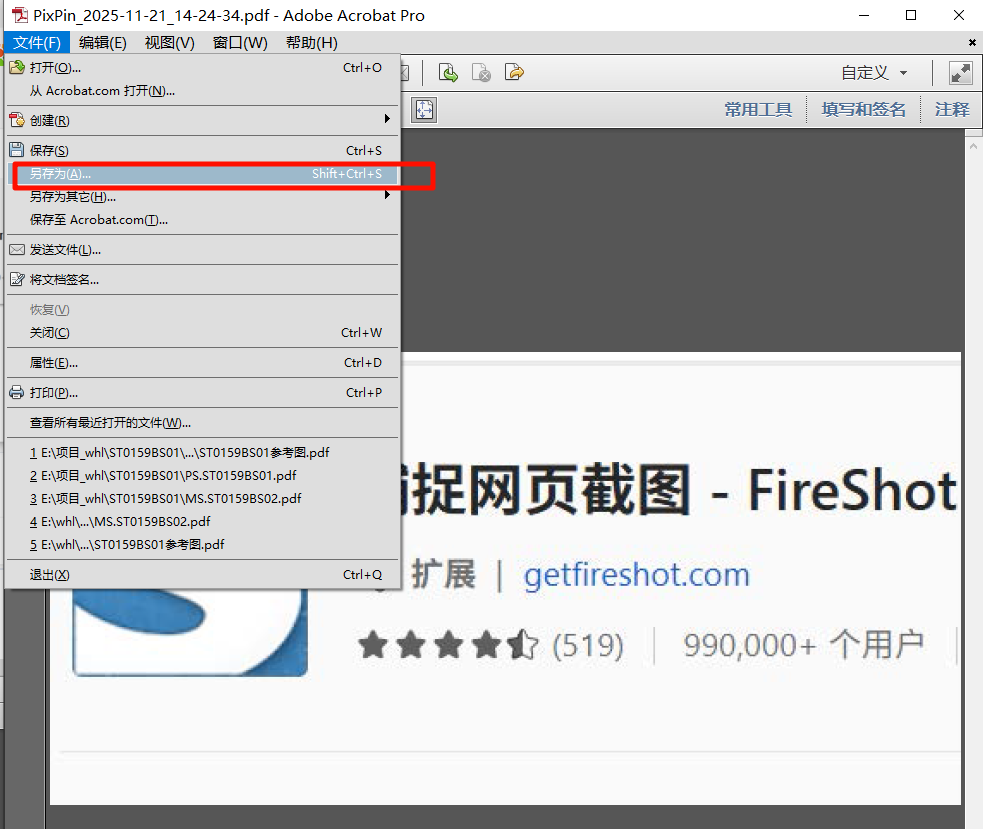
Task: Choose 另存为(A)... menu entry
Action: tap(204, 174)
